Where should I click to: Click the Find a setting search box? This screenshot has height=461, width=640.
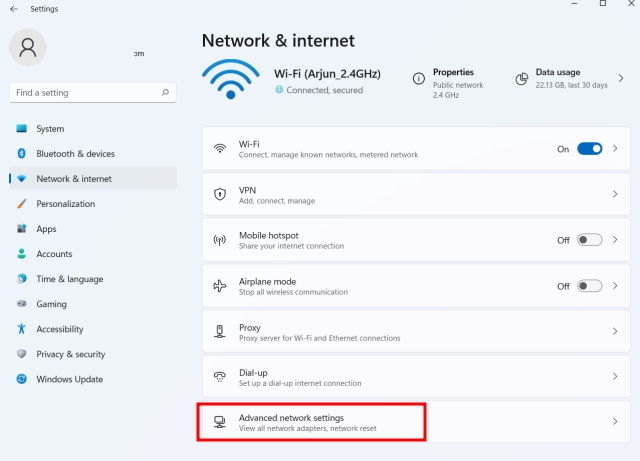click(93, 93)
